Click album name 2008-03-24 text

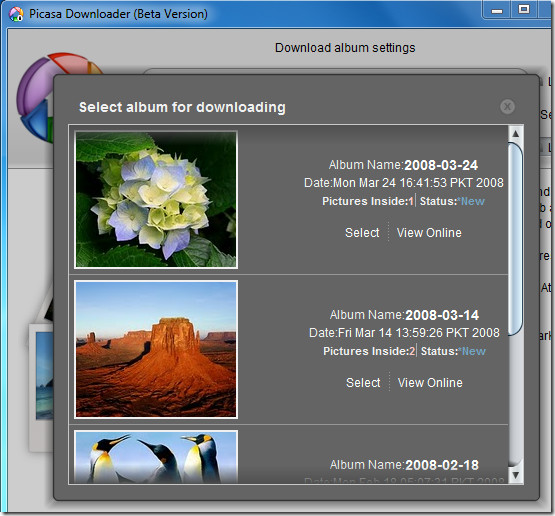coord(441,165)
